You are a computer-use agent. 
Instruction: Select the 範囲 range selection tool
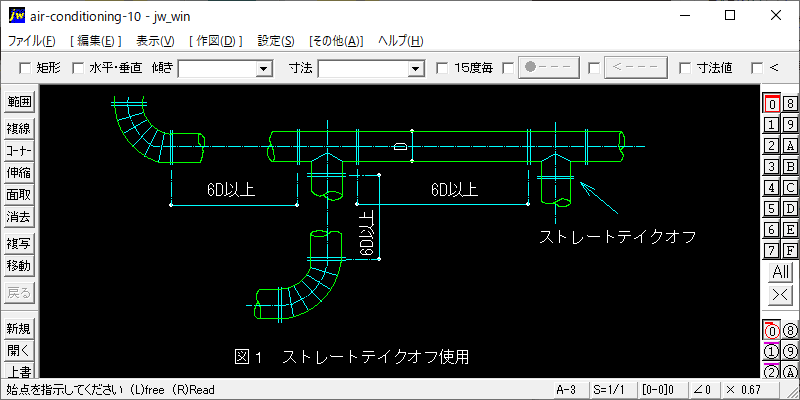click(19, 102)
